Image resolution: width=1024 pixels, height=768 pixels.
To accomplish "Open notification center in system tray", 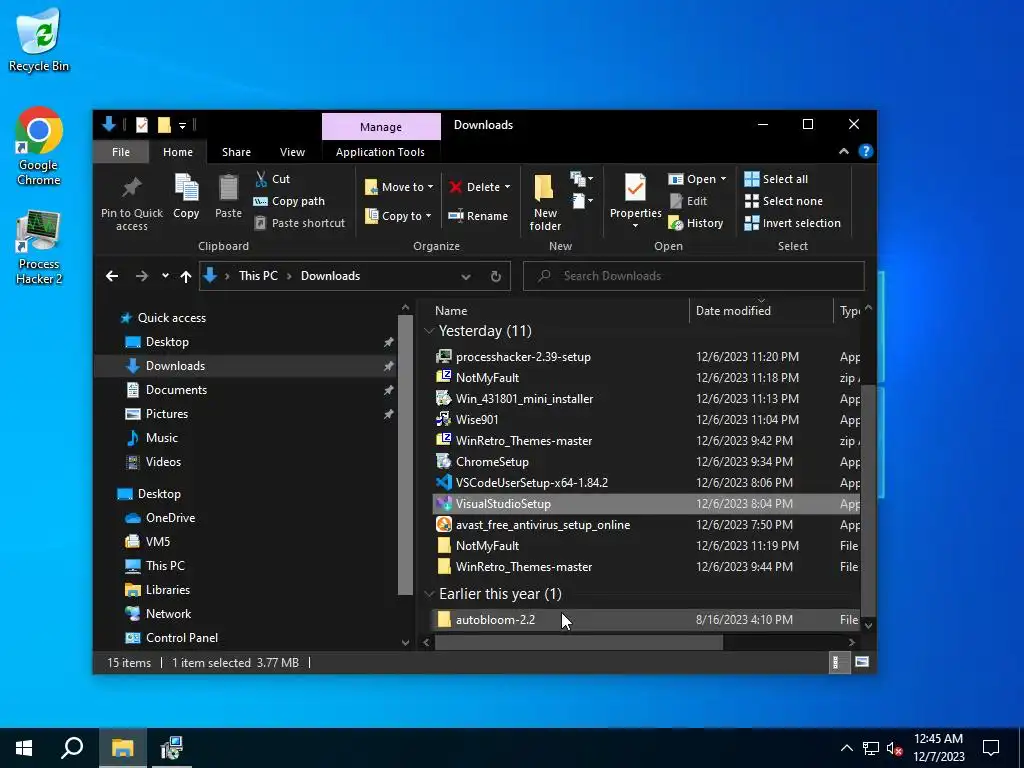I will tap(991, 748).
